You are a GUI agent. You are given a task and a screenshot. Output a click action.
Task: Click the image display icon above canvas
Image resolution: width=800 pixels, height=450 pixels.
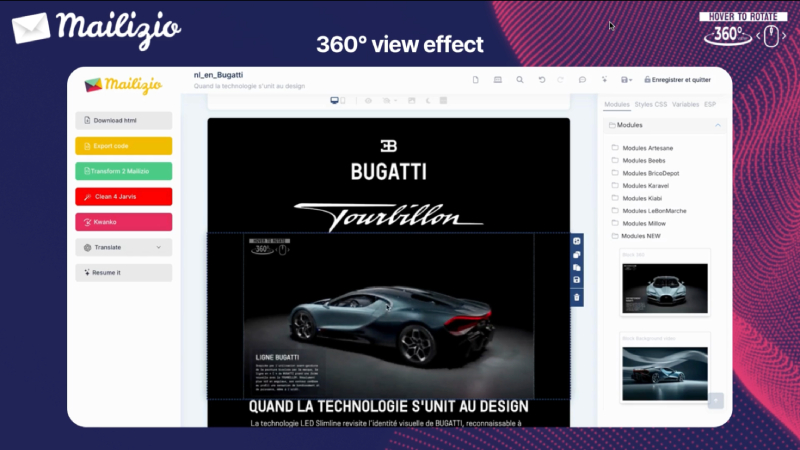click(412, 101)
